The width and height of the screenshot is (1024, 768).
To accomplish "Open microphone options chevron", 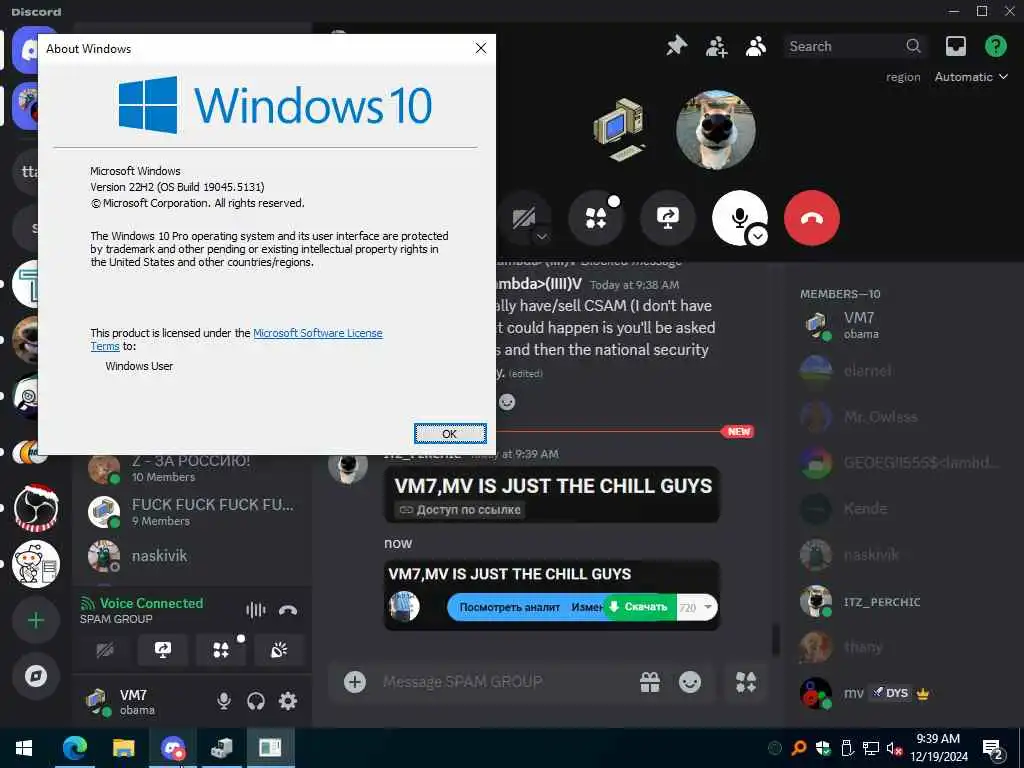I will 758,236.
